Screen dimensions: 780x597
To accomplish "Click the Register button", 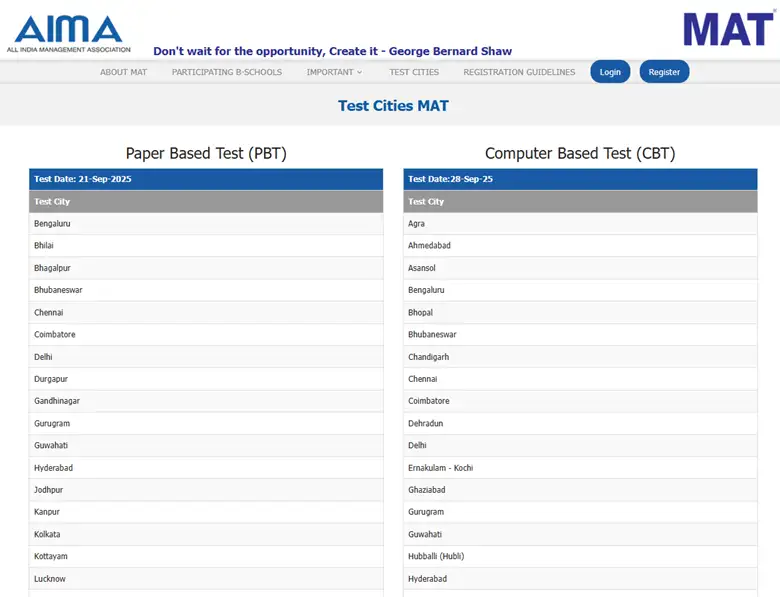I will pyautogui.click(x=664, y=72).
